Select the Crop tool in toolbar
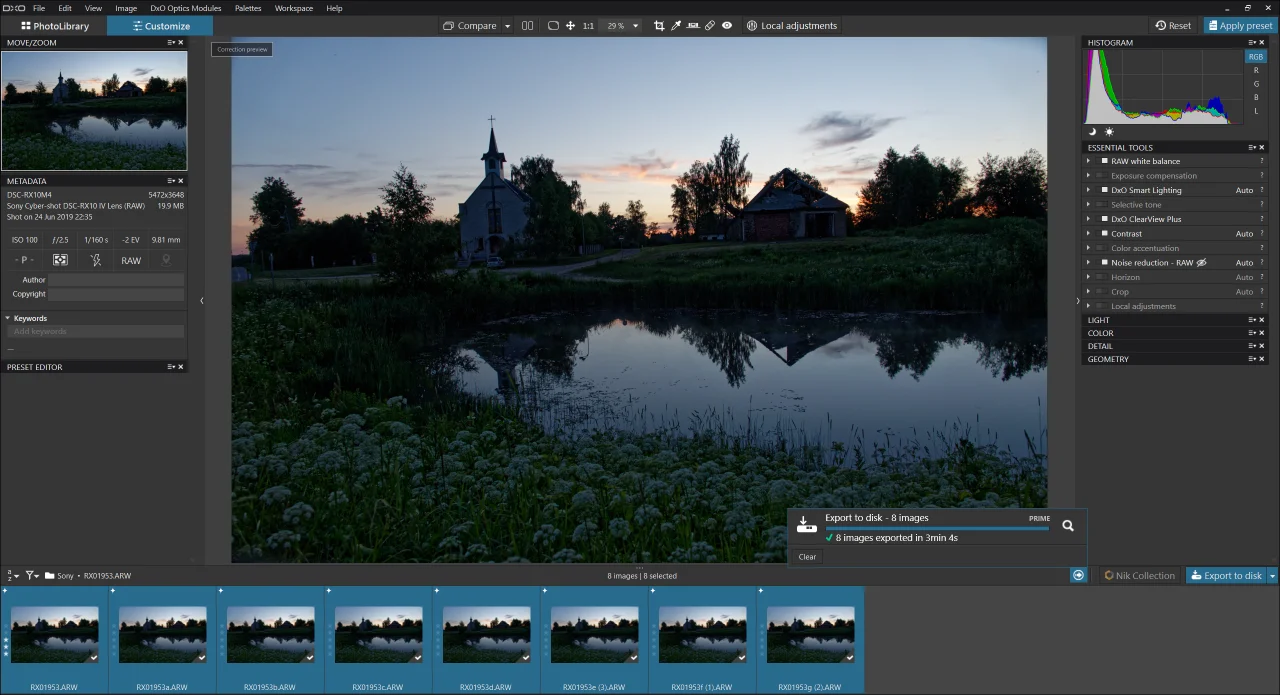This screenshot has height=695, width=1280. [x=659, y=25]
